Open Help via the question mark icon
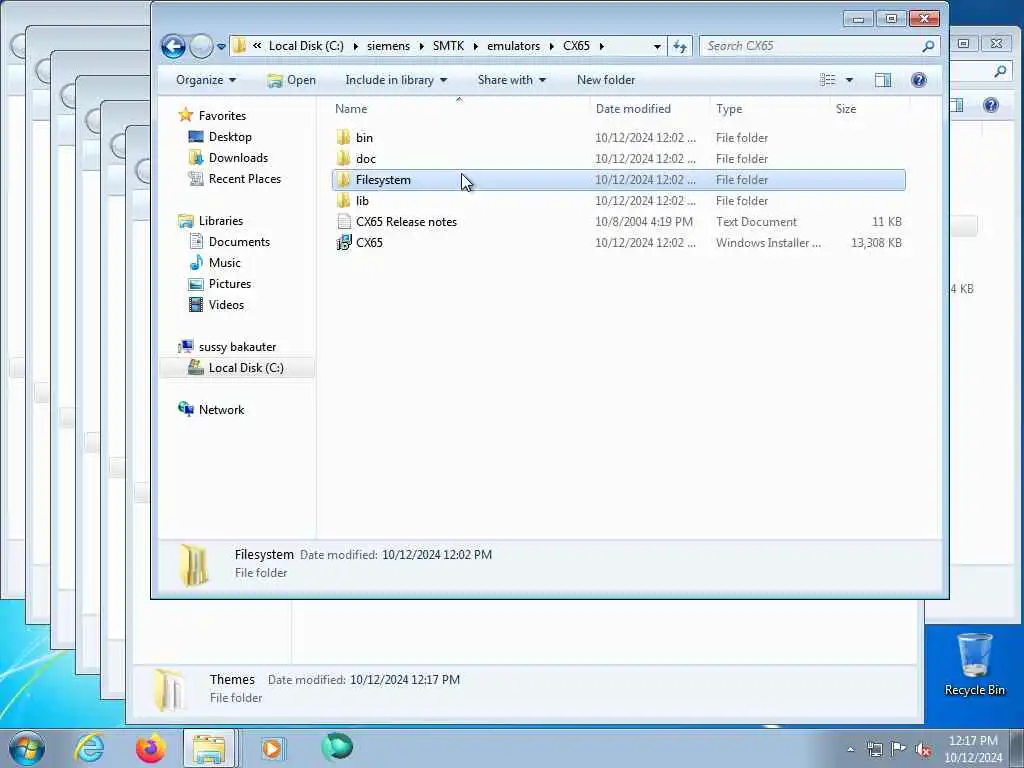Screen dimensions: 1024x768 918,80
